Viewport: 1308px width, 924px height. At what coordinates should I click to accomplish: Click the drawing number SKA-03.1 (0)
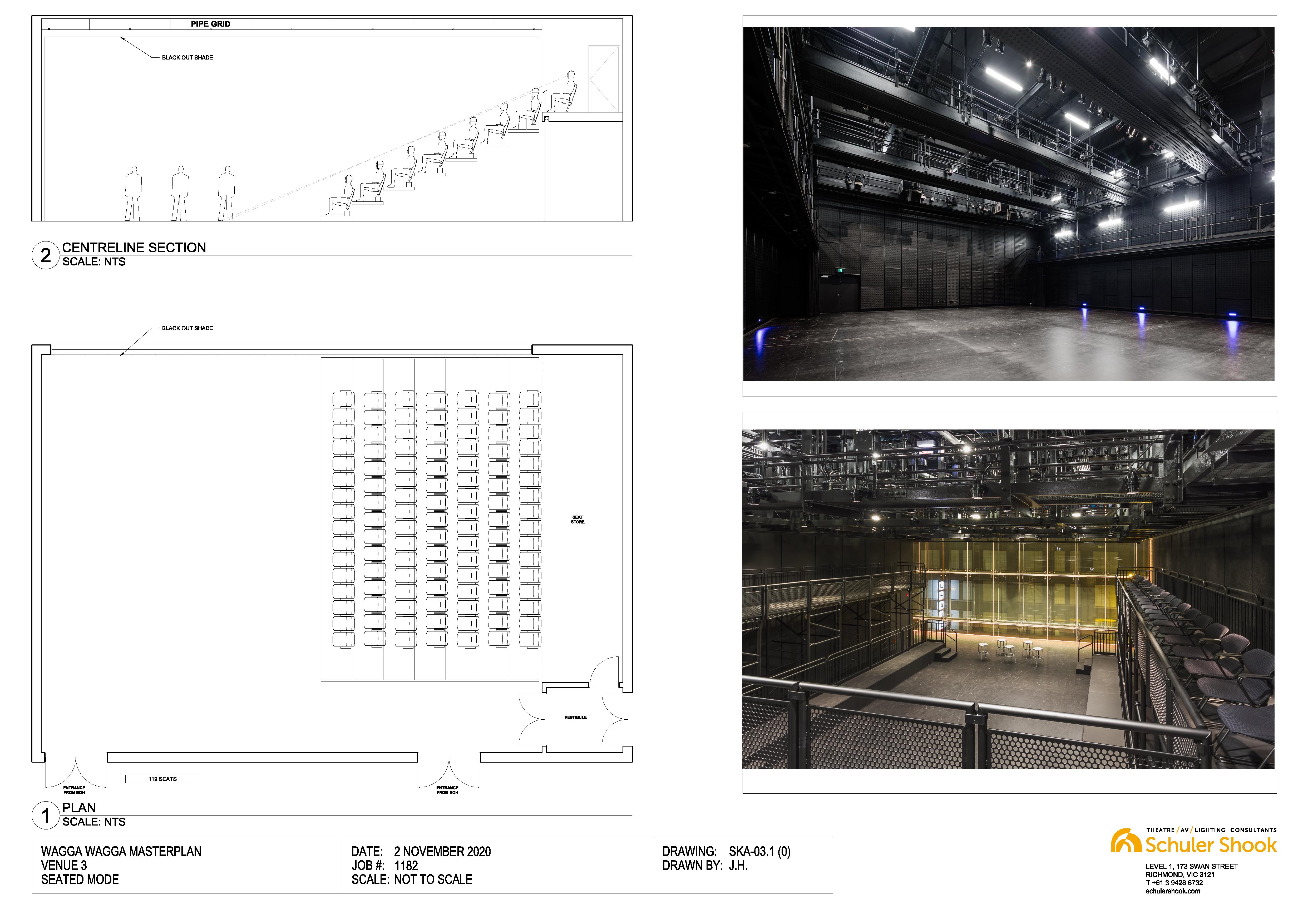pyautogui.click(x=759, y=851)
